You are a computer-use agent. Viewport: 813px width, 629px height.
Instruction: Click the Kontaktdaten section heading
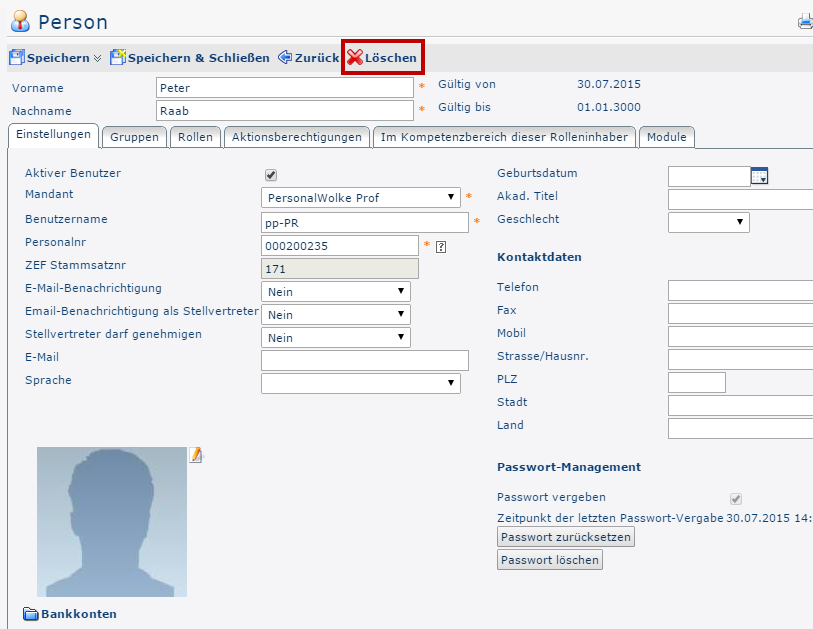(539, 257)
